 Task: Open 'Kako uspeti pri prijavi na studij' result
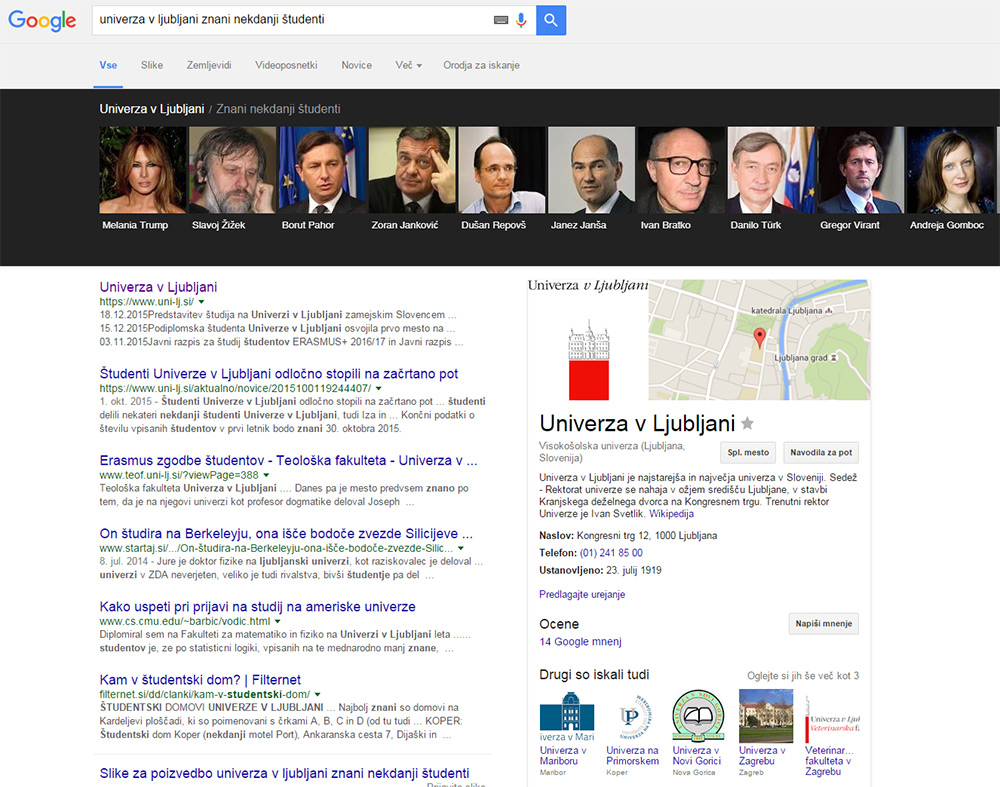tap(258, 607)
